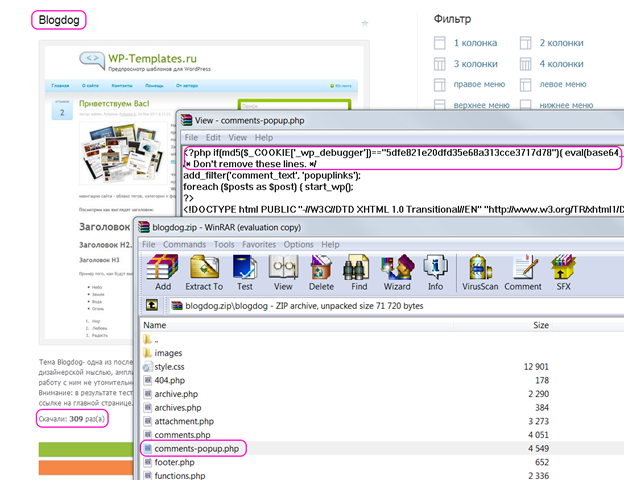The width and height of the screenshot is (624, 480).
Task: Click the Name column header
Action: click(154, 325)
